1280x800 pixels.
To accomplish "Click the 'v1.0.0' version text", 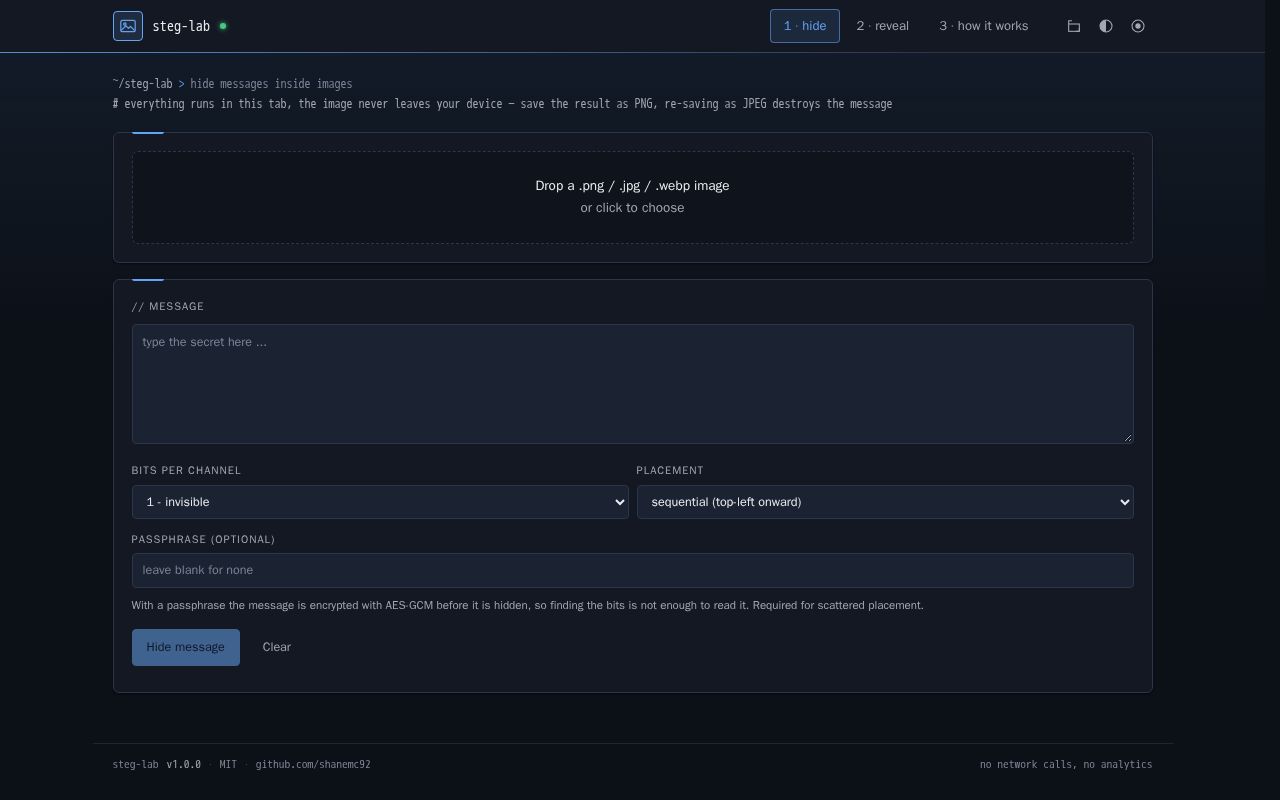I will [x=184, y=764].
